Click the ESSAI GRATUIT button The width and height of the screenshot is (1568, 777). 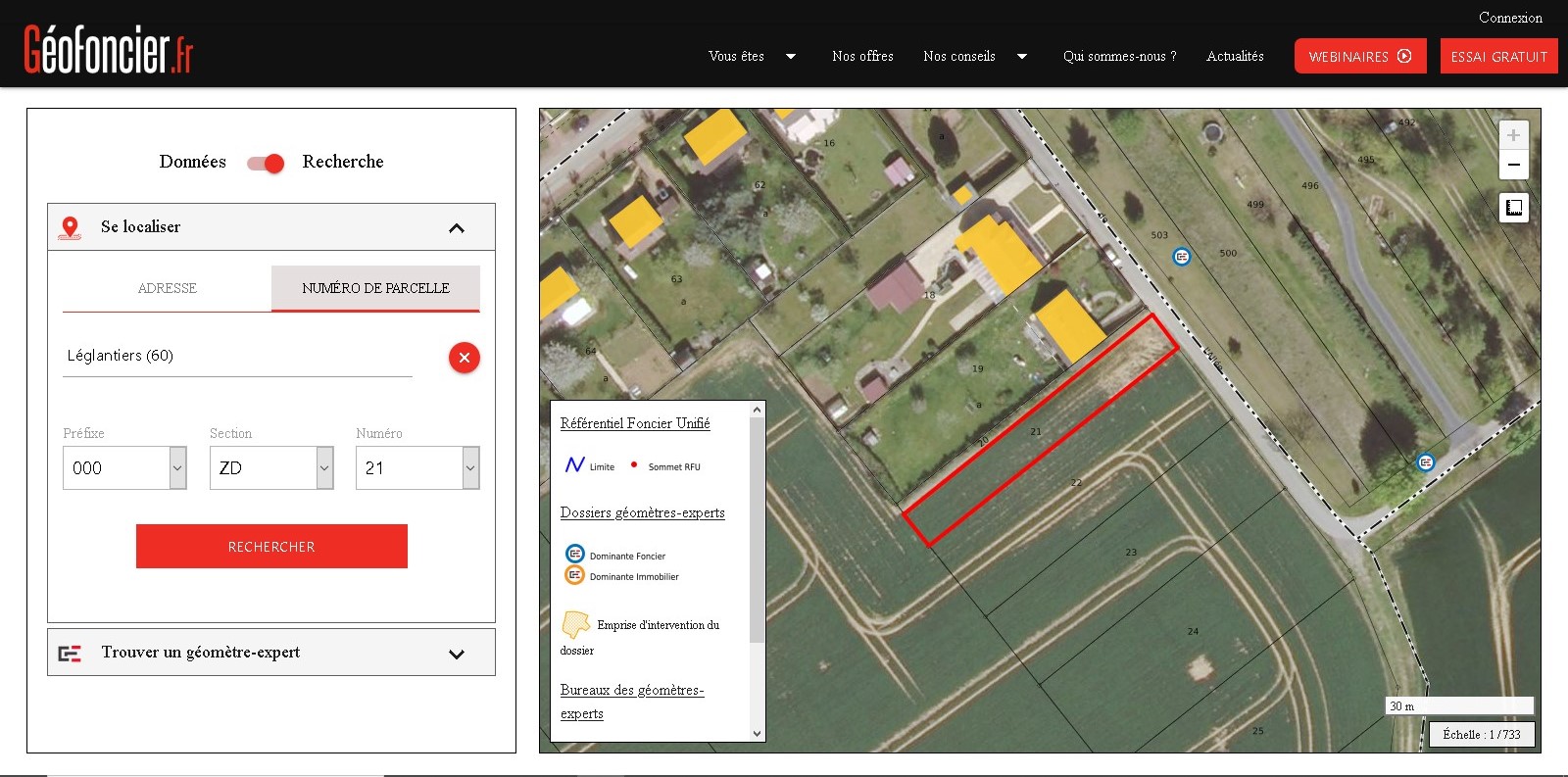(1498, 57)
